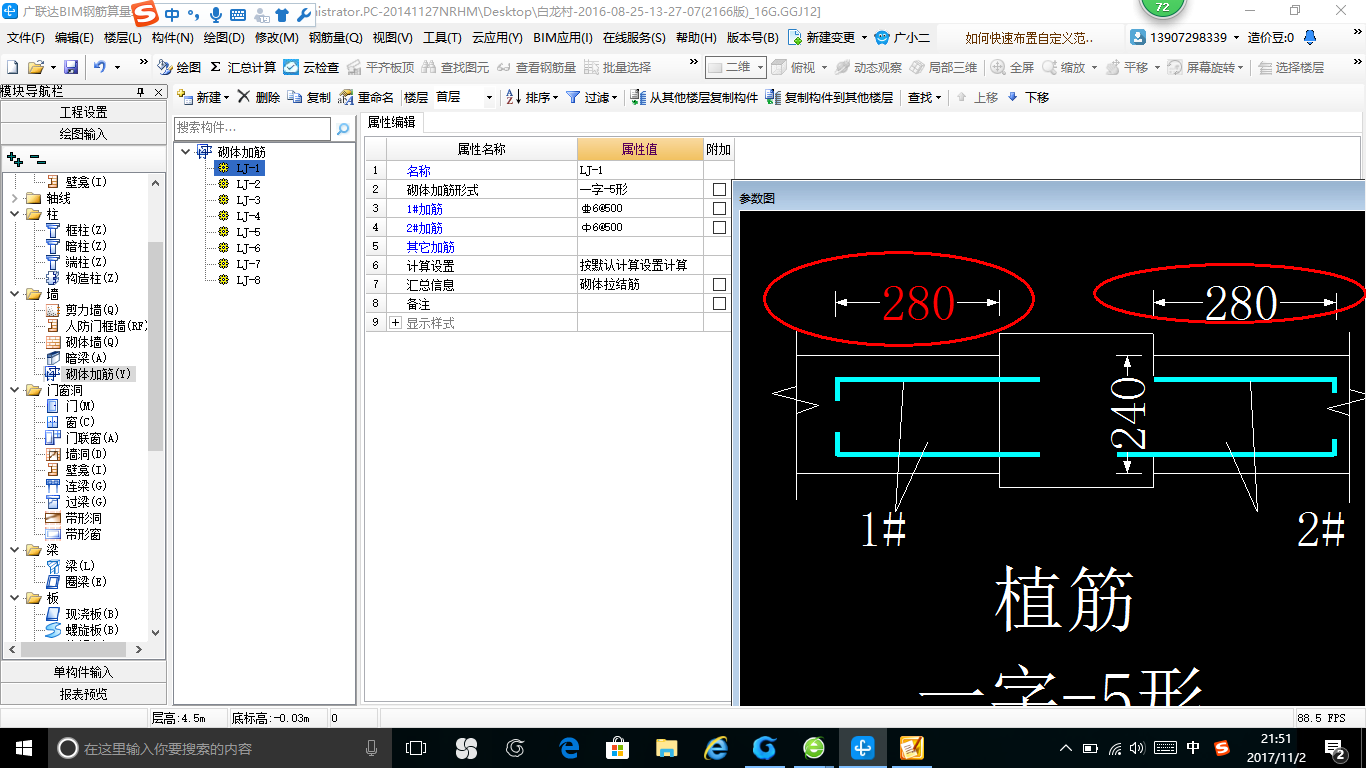
Task: Select 现浇板(B) in the navigation tree
Action: pyautogui.click(x=92, y=614)
